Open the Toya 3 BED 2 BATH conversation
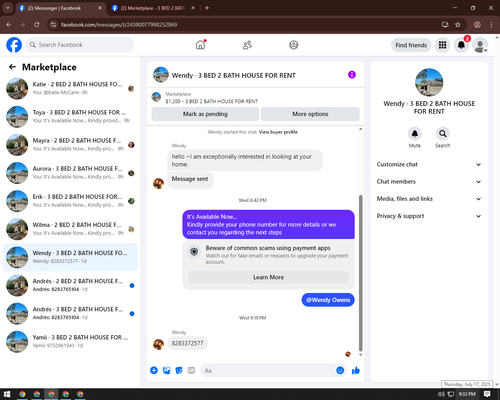Image resolution: width=500 pixels, height=400 pixels. [70, 116]
